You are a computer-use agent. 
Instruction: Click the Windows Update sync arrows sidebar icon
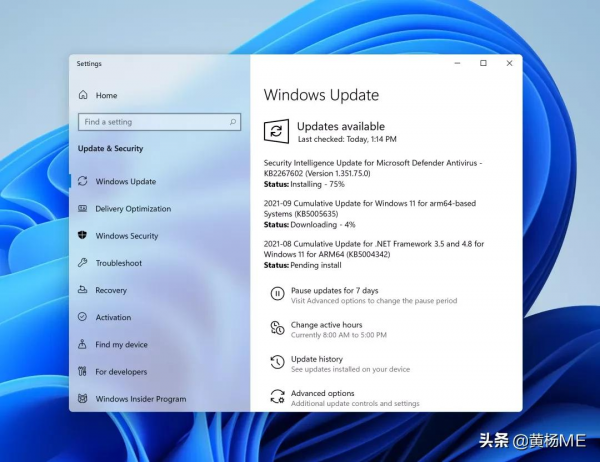click(x=83, y=181)
